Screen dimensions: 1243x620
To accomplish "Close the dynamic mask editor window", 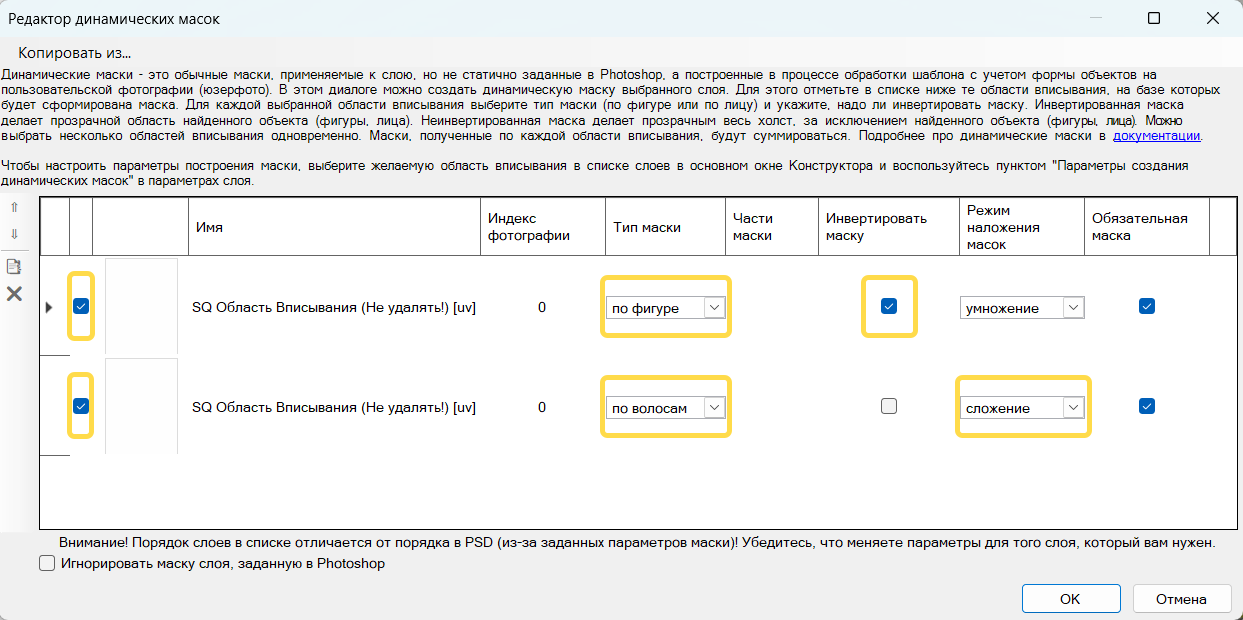I will pos(1212,18).
